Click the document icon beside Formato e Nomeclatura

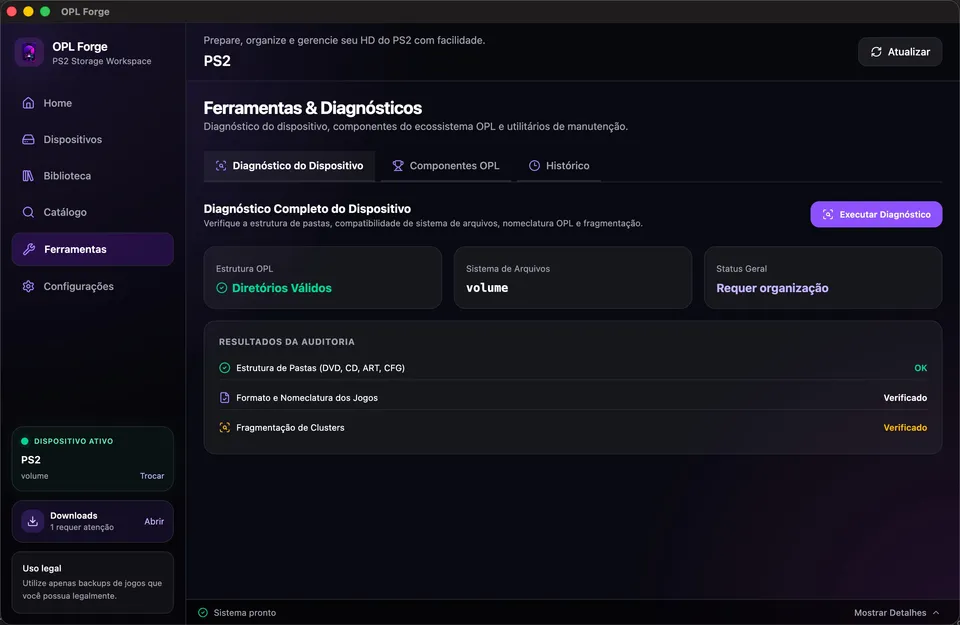pyautogui.click(x=225, y=398)
